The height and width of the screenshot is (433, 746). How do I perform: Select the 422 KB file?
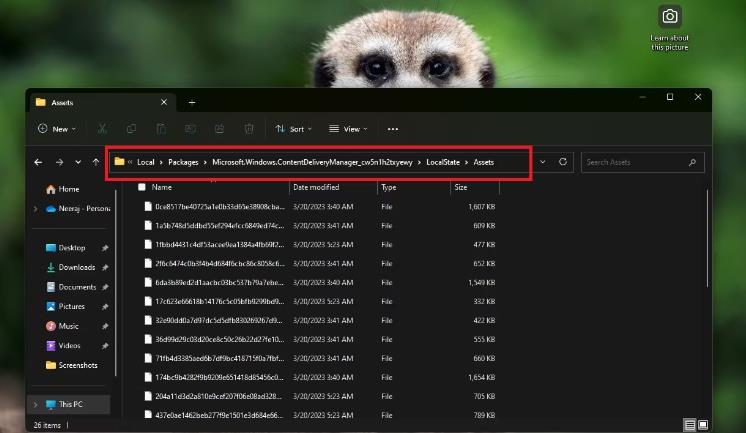pyautogui.click(x=319, y=320)
